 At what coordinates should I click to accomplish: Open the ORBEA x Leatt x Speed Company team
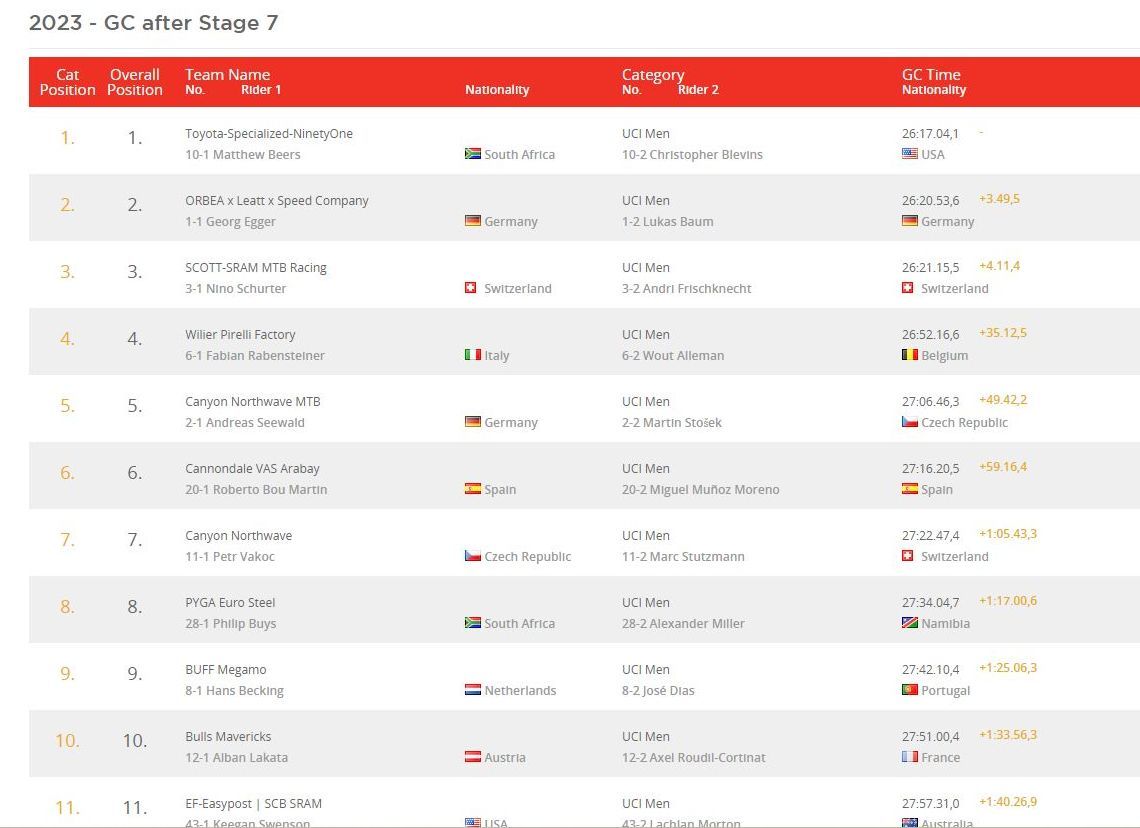[x=277, y=201]
